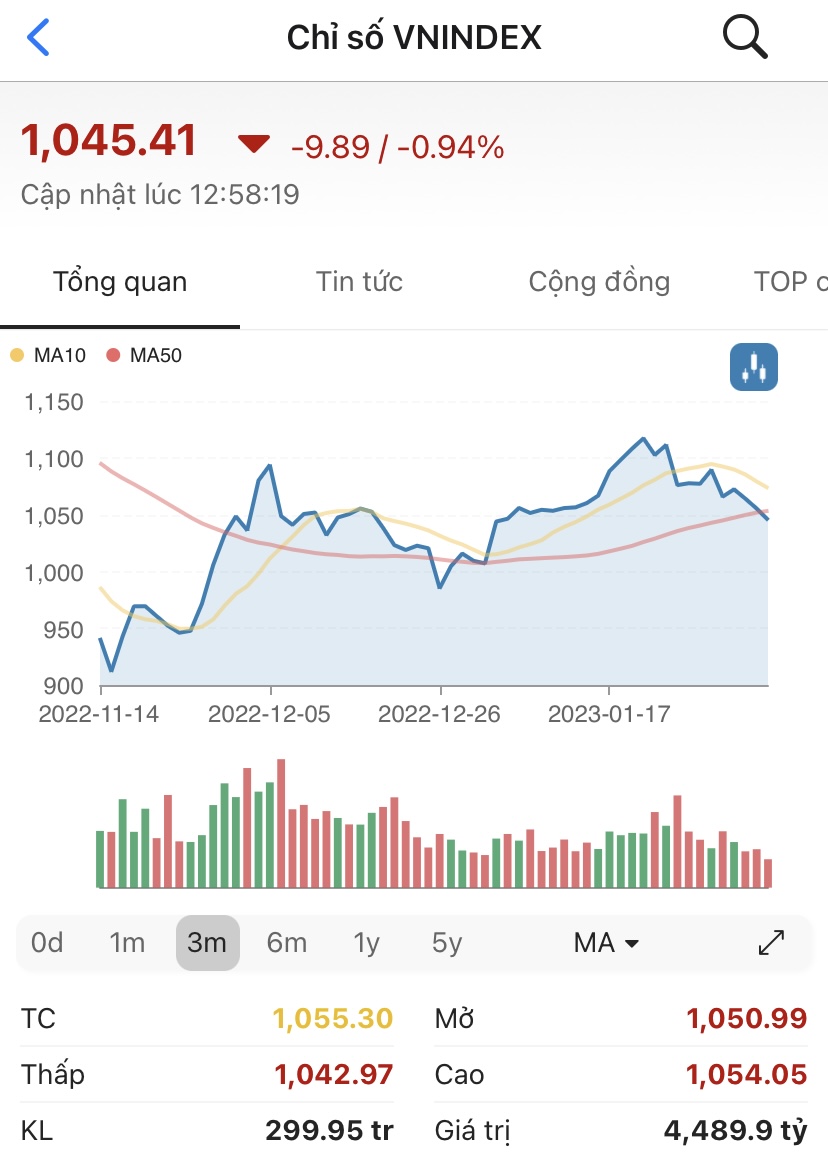828x1155 pixels.
Task: Tap the tallest red volume bar
Action: tap(281, 822)
